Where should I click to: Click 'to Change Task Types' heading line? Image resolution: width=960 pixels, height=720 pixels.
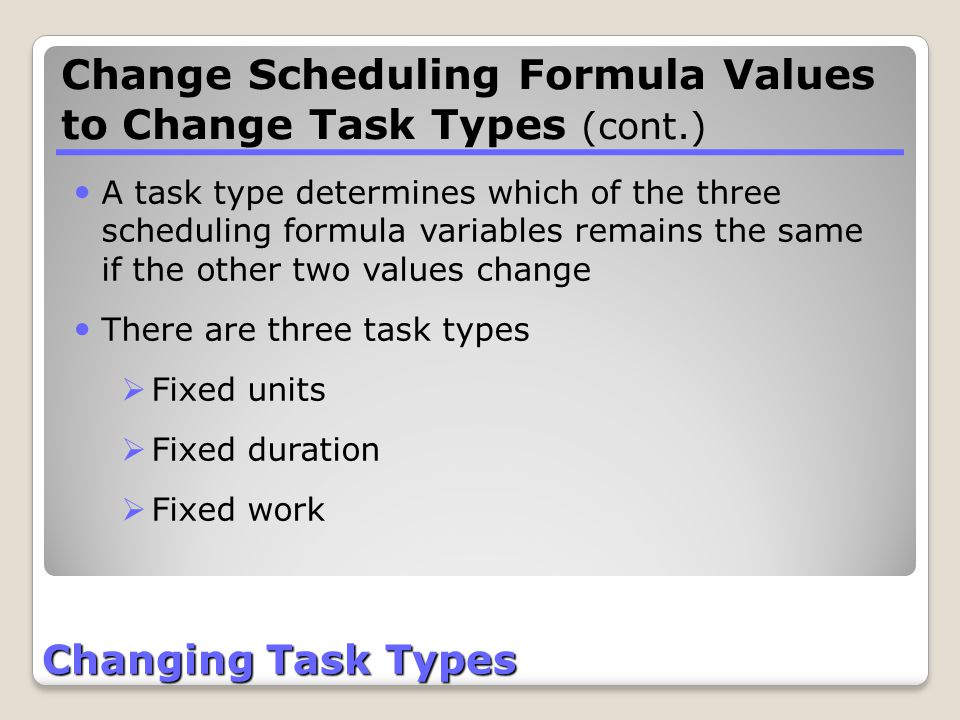[x=313, y=125]
